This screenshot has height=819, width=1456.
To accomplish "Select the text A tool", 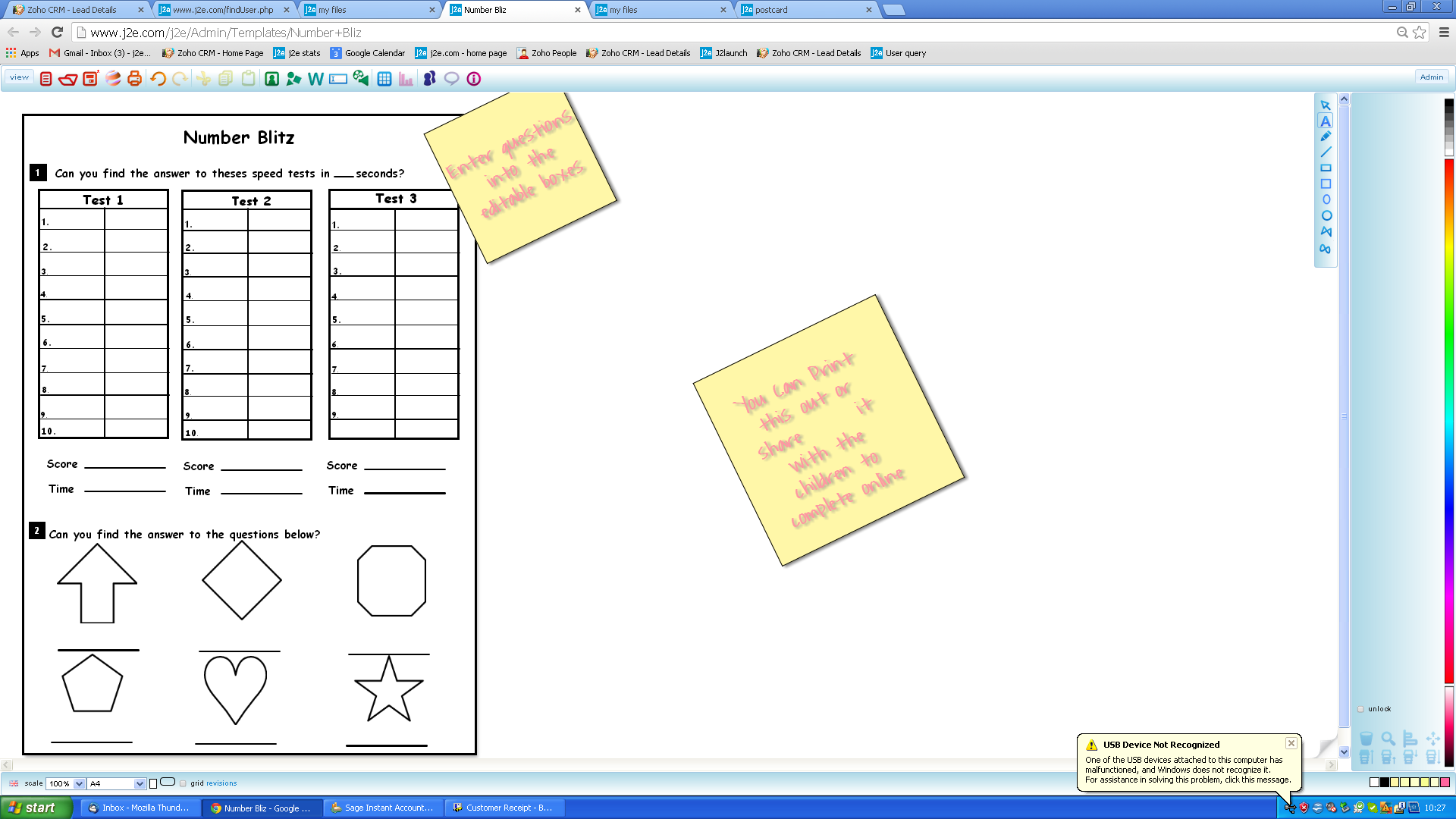I will click(x=1326, y=121).
